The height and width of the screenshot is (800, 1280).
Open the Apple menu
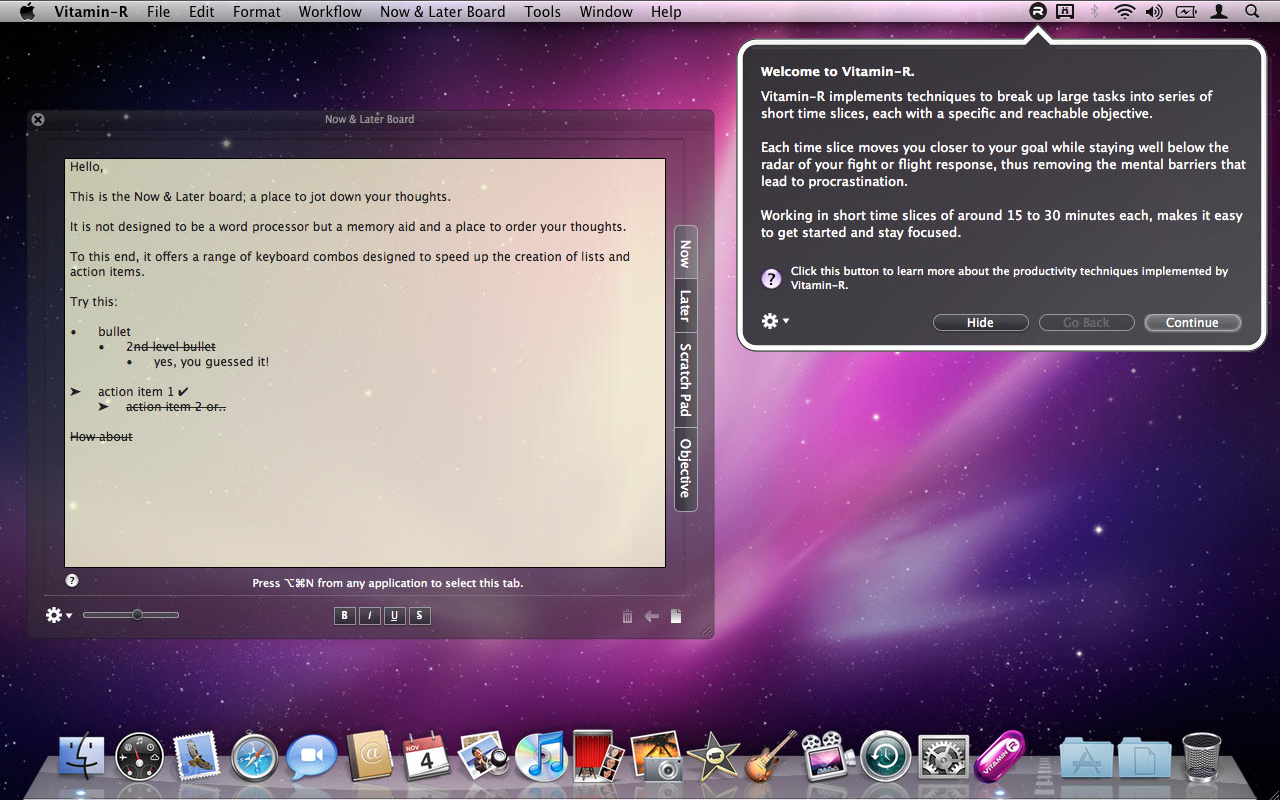click(x=27, y=12)
